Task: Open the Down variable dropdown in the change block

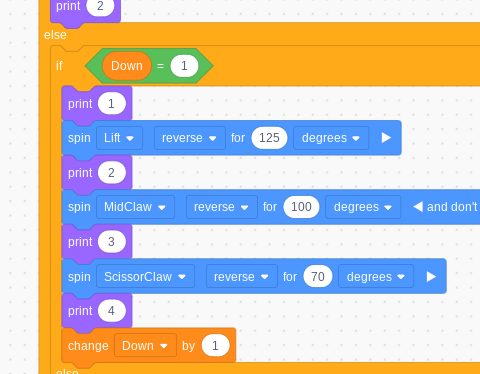Action: (x=145, y=346)
